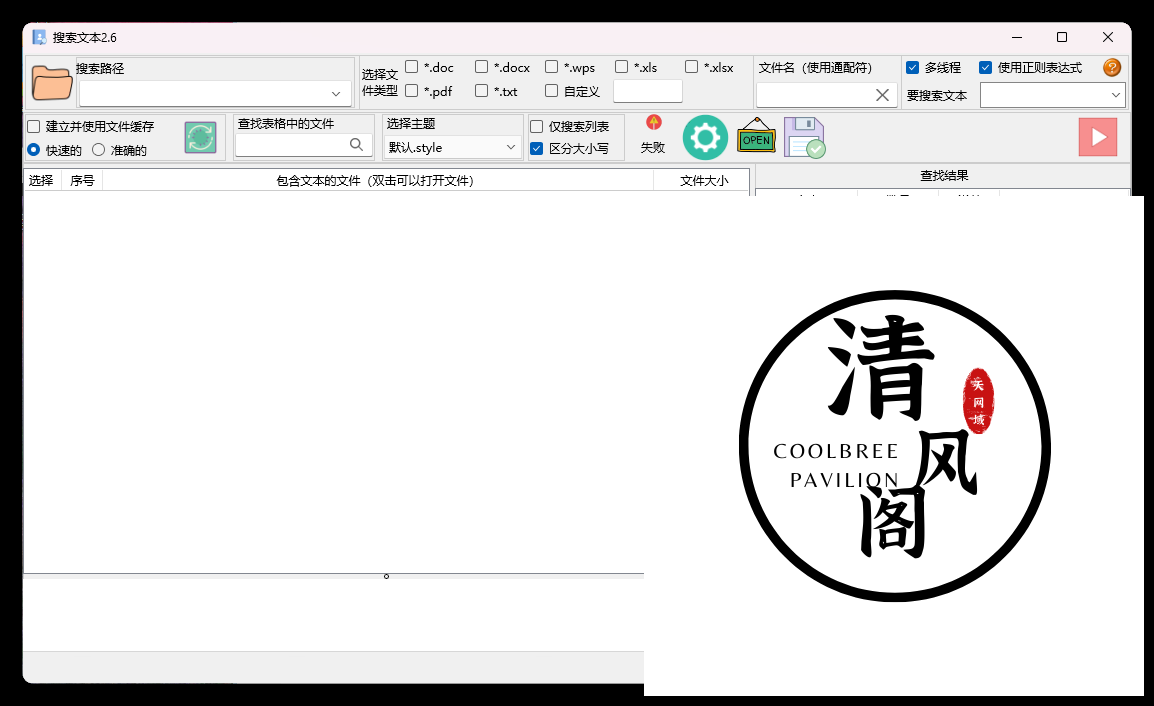This screenshot has height=706, width=1154.
Task: Disable the 多线程 multithreading checkbox
Action: coord(913,68)
